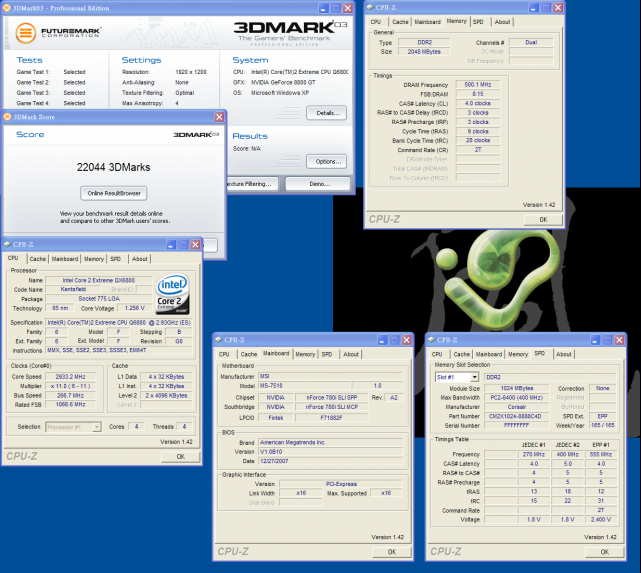Minimize the CPU-Z Memory window
Viewport: 641px width, 573px height.
[533, 7]
